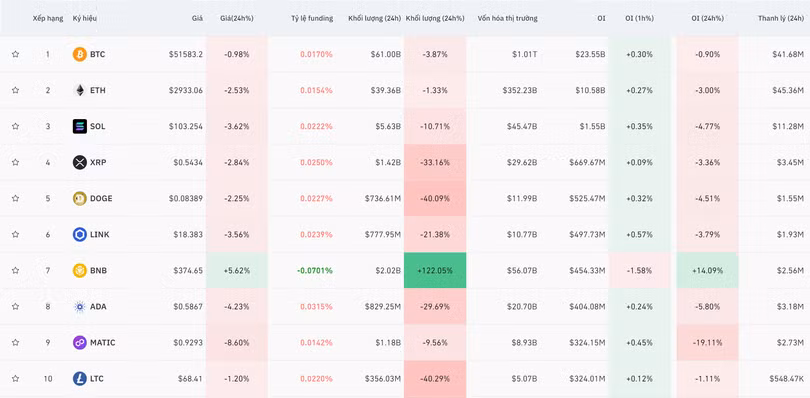Open the XRP symbol link

pos(98,162)
